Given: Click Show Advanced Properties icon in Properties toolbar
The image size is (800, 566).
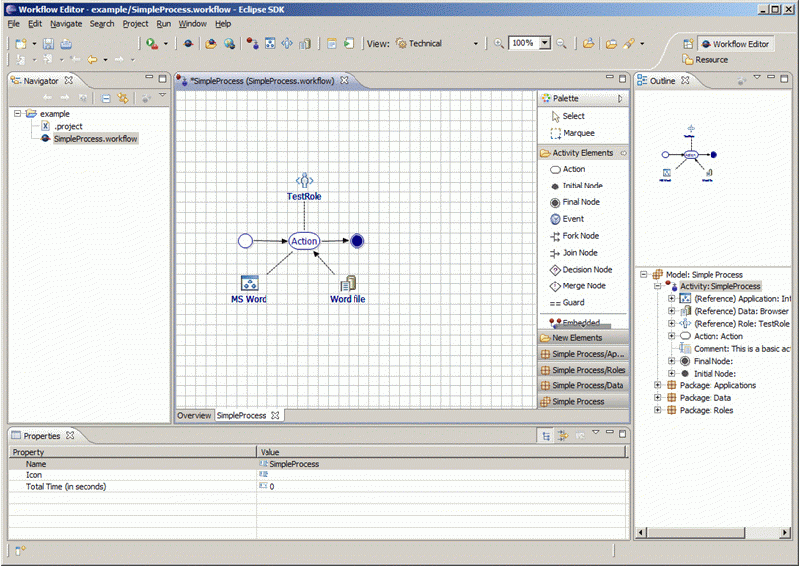Looking at the screenshot, I should click(x=563, y=436).
